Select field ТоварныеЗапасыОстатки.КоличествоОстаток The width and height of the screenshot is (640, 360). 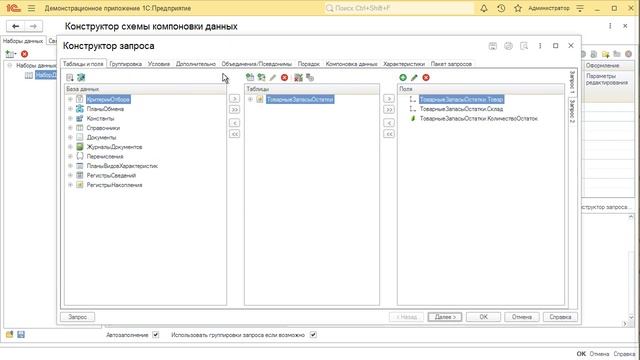479,118
